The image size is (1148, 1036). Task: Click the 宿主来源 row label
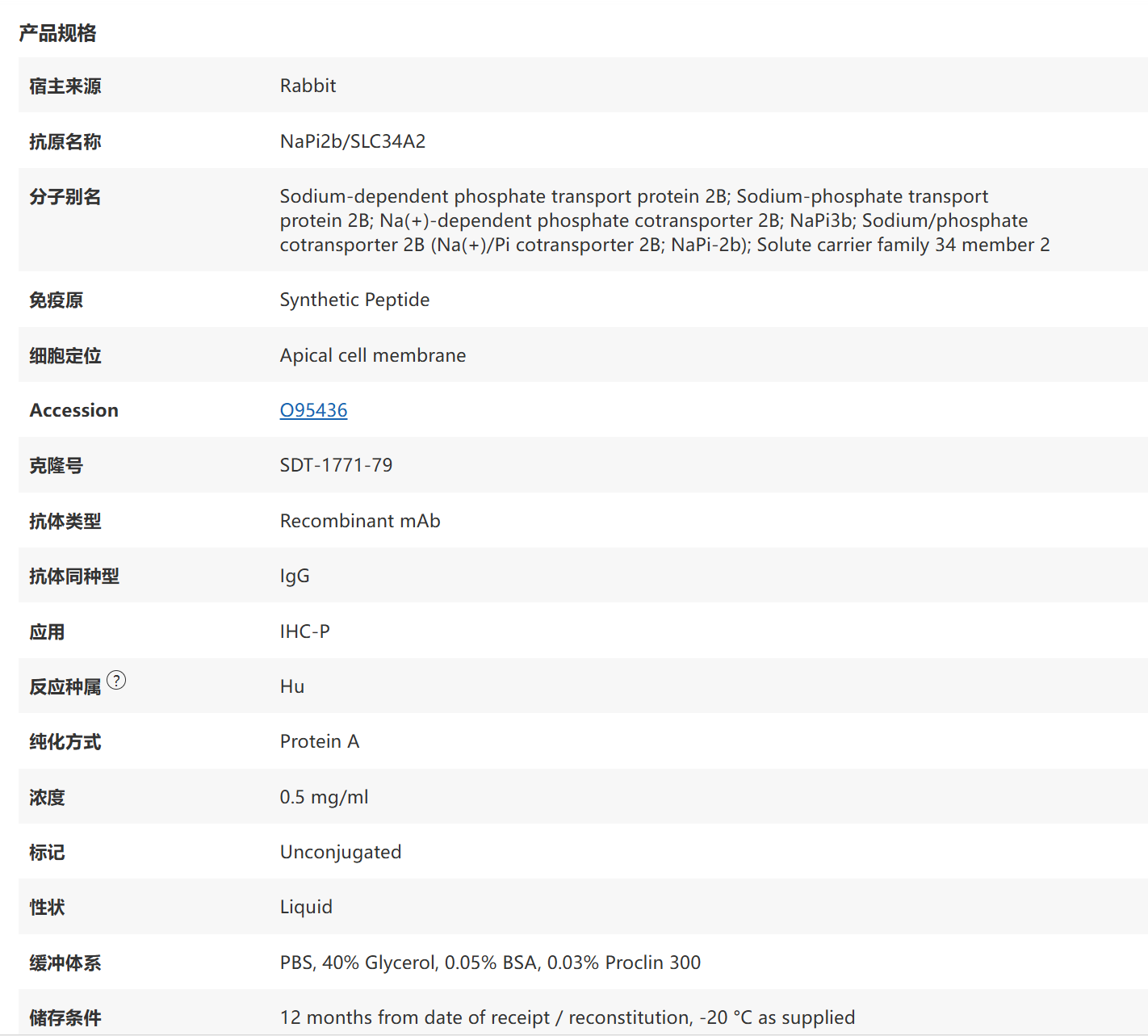pyautogui.click(x=65, y=86)
